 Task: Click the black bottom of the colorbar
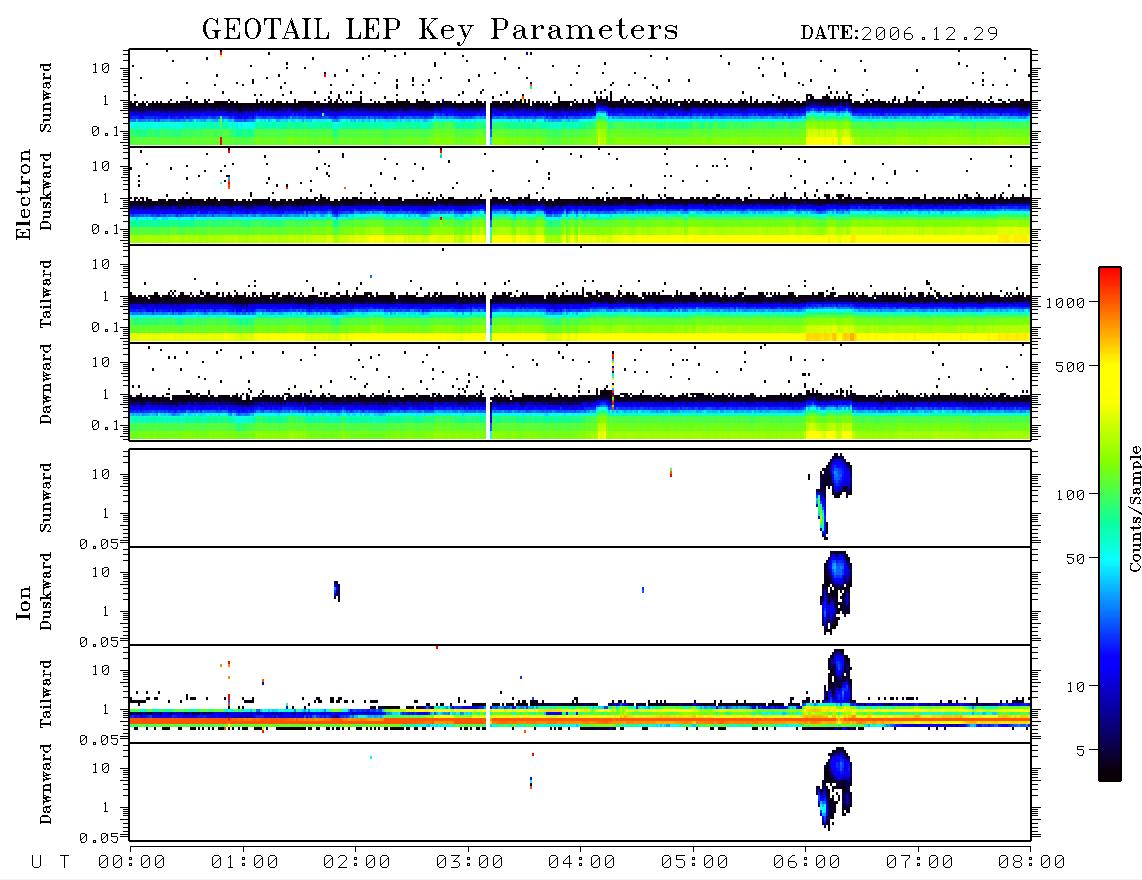1110,772
